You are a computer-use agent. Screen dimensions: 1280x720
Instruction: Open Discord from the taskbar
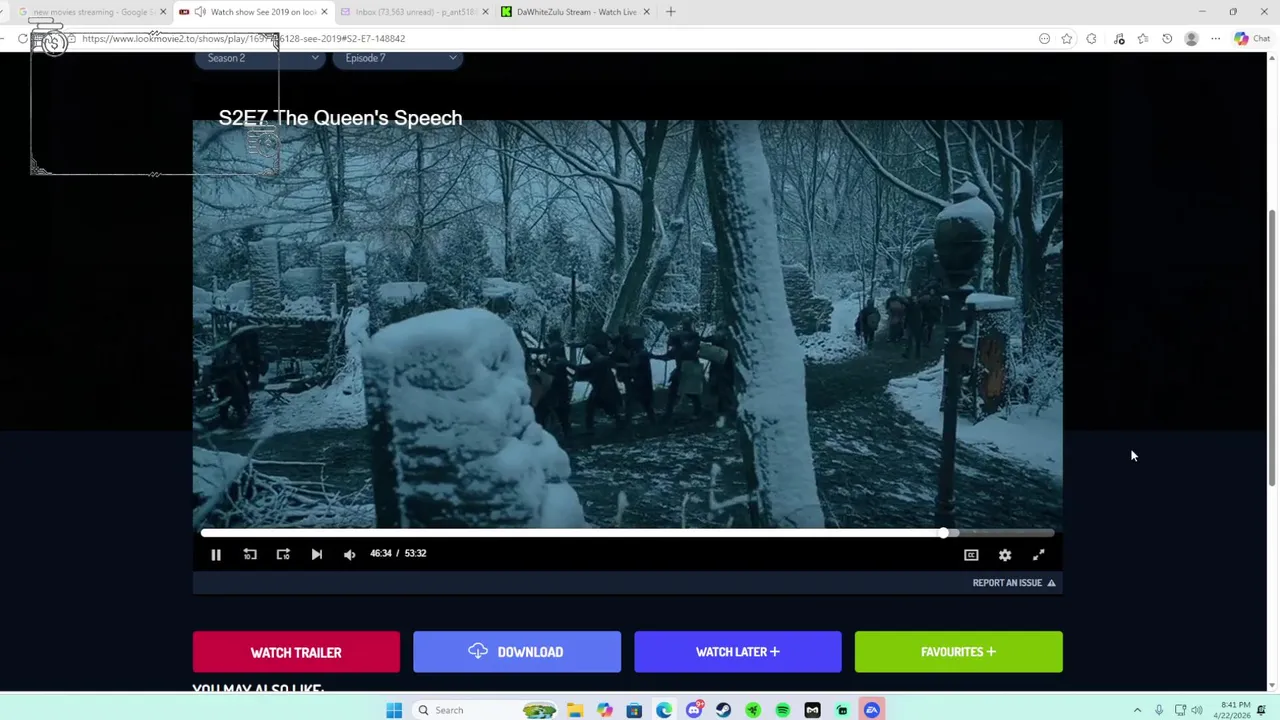(x=694, y=710)
